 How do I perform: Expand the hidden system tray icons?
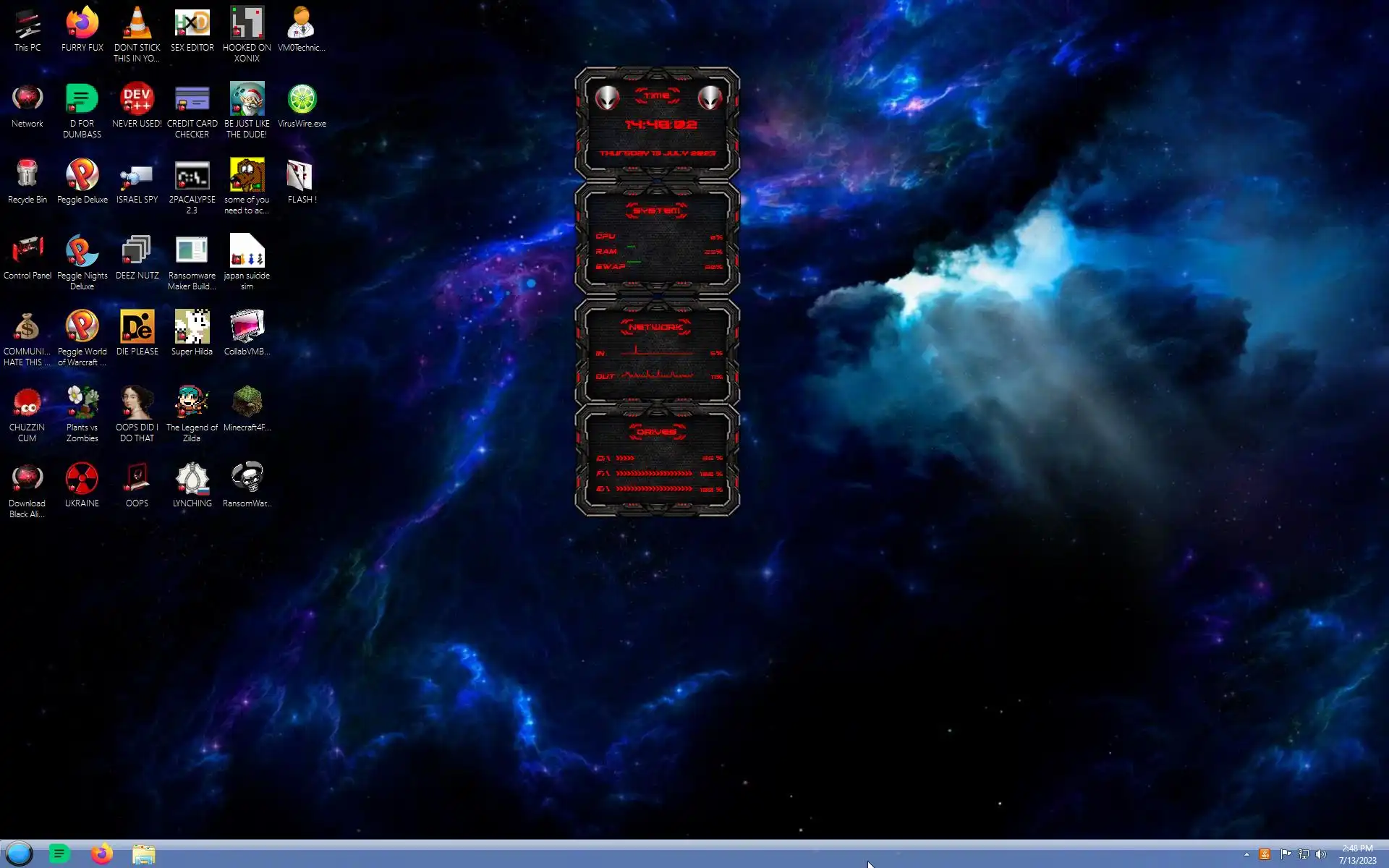click(x=1246, y=854)
